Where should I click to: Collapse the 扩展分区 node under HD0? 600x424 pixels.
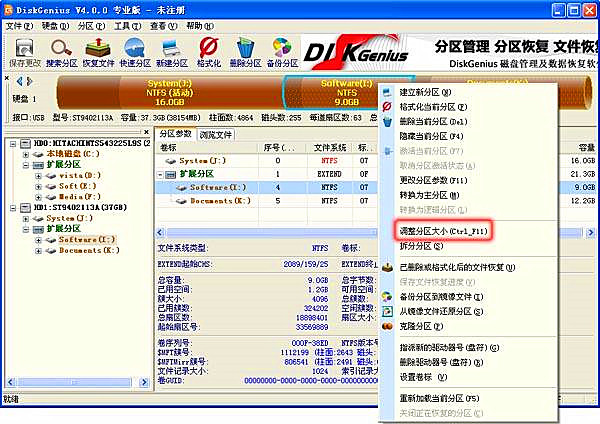pos(26,165)
